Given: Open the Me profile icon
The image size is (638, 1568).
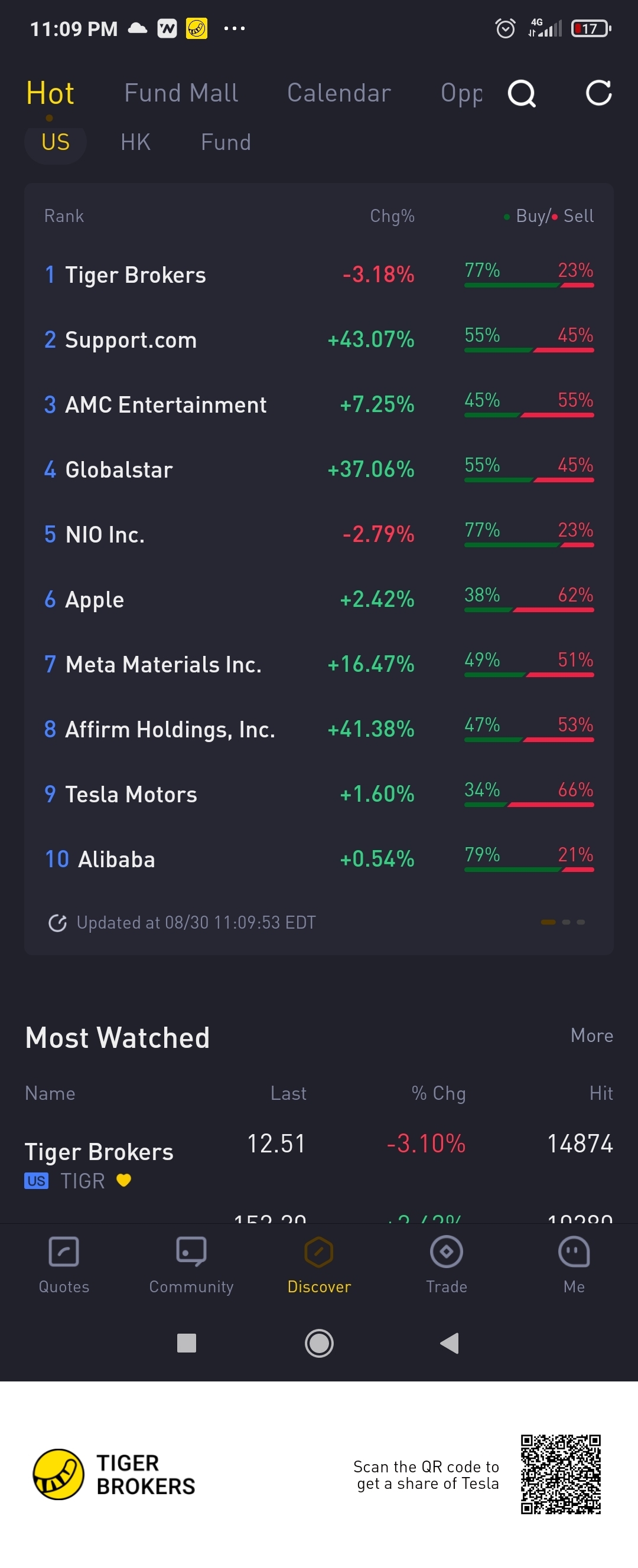Looking at the screenshot, I should pos(574,1252).
